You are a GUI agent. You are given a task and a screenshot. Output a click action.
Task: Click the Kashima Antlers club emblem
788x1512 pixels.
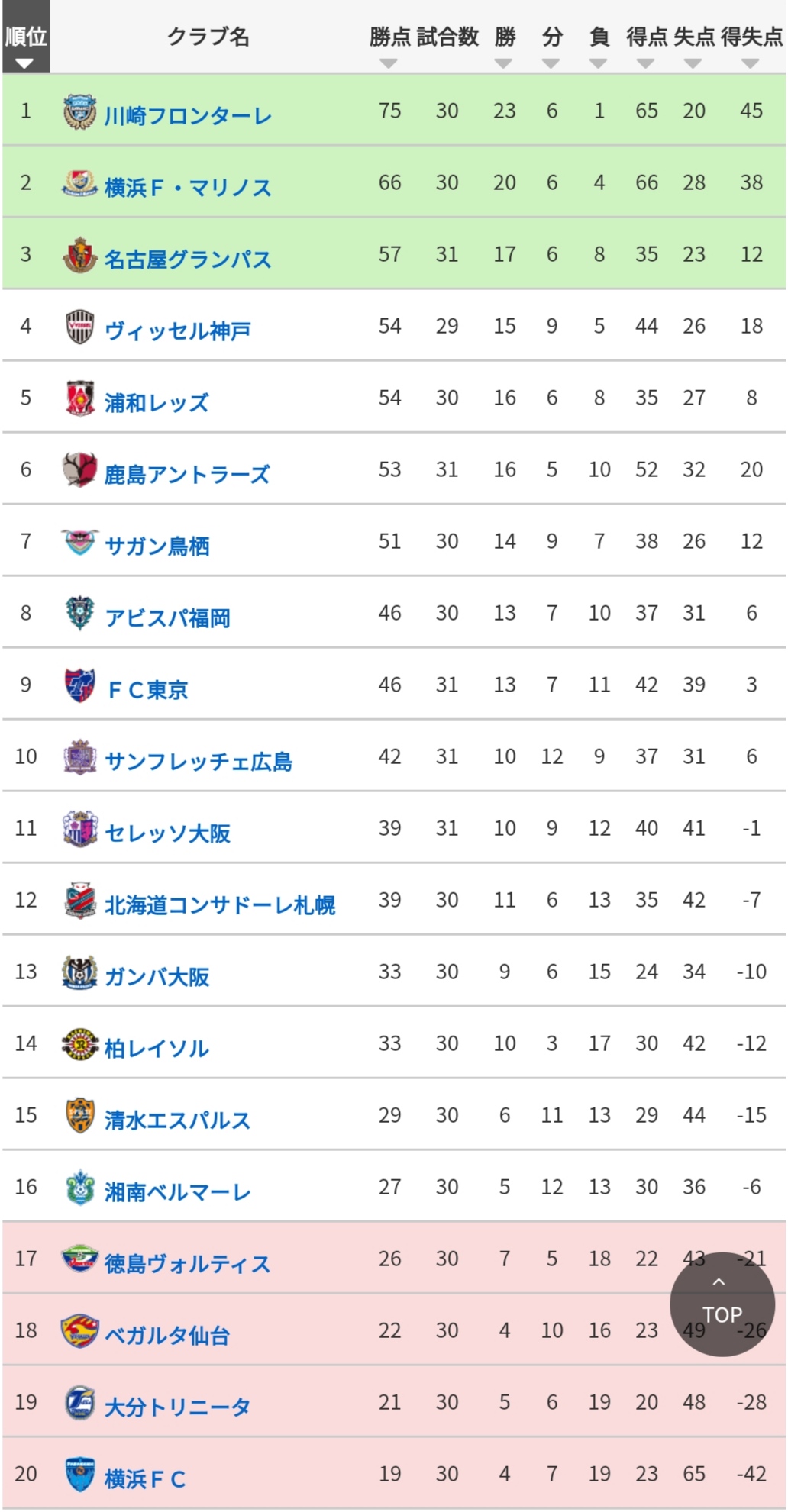(79, 470)
